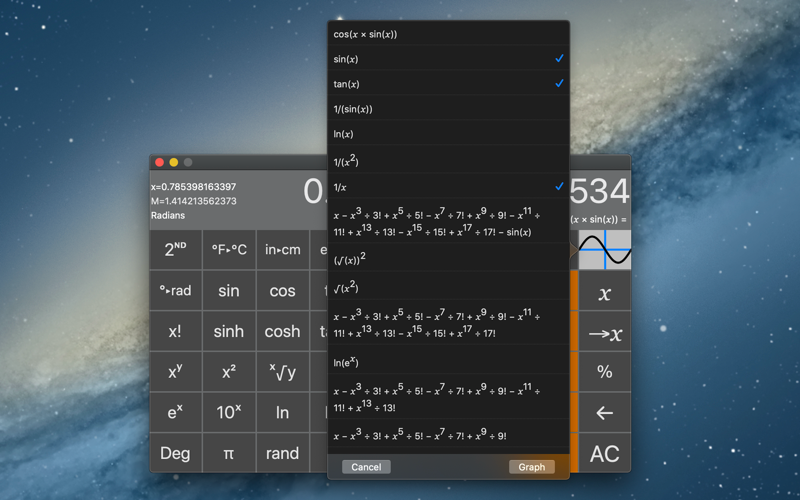Minimize calculator with yellow button

pos(173,162)
